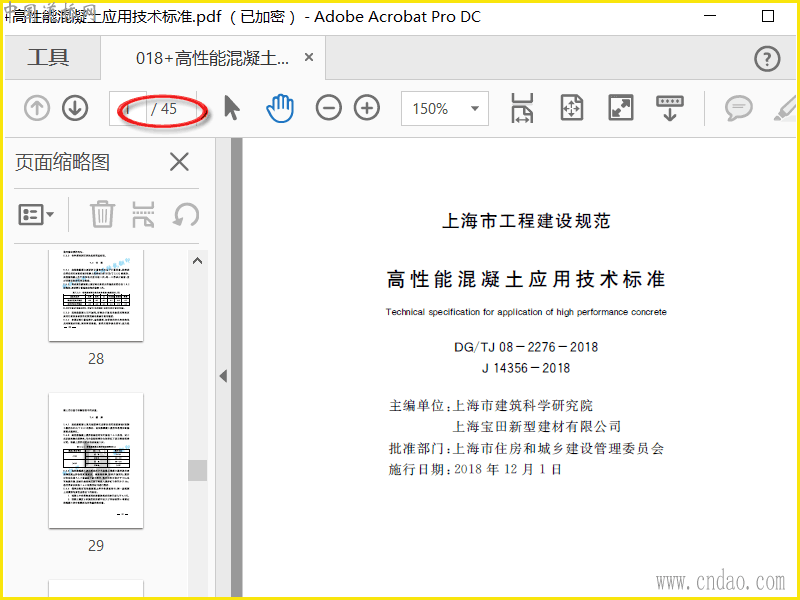The width and height of the screenshot is (800, 600).
Task: Go to next page with down arrow
Action: [75, 108]
